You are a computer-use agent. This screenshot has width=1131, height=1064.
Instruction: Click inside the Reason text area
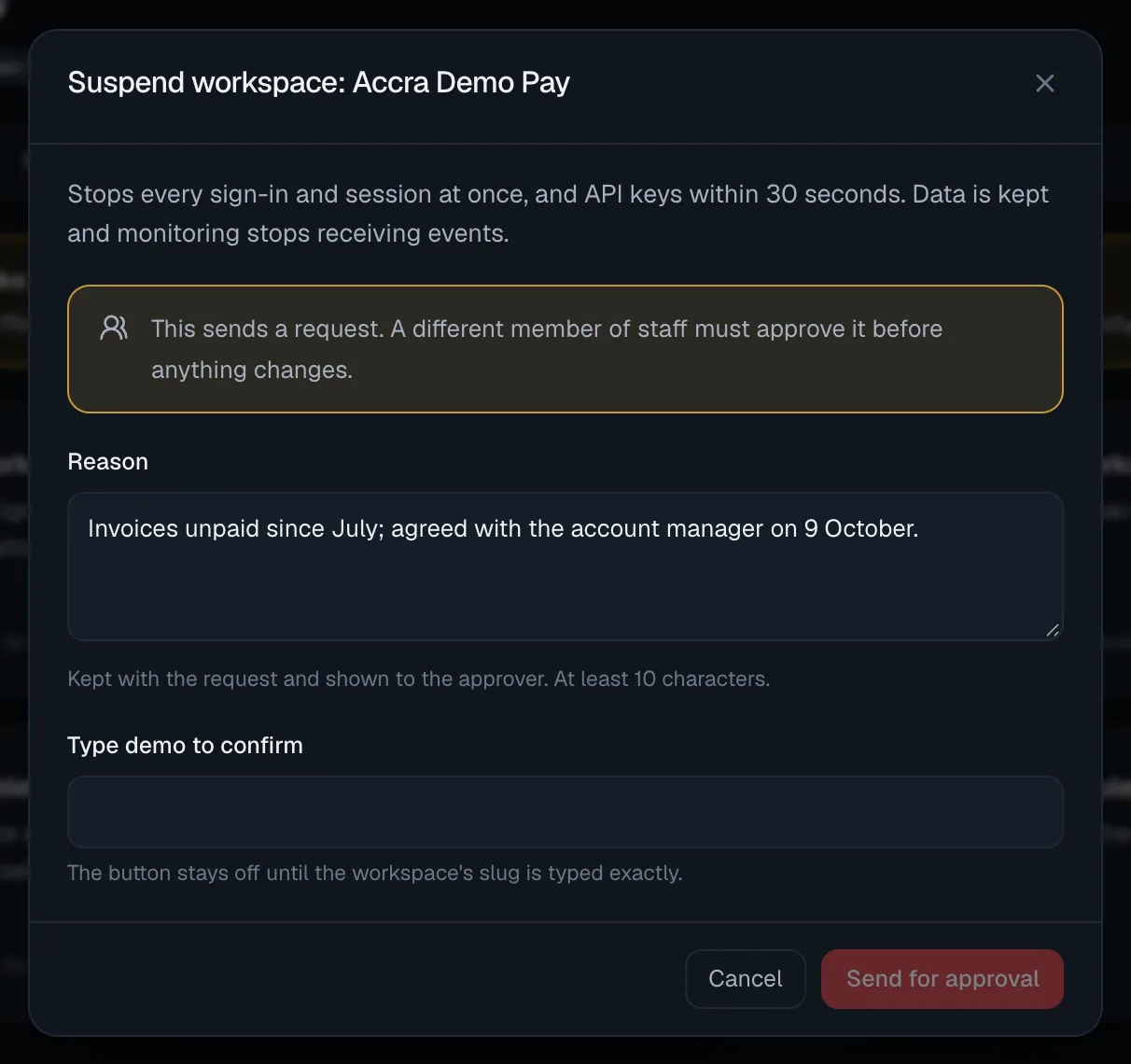point(565,567)
